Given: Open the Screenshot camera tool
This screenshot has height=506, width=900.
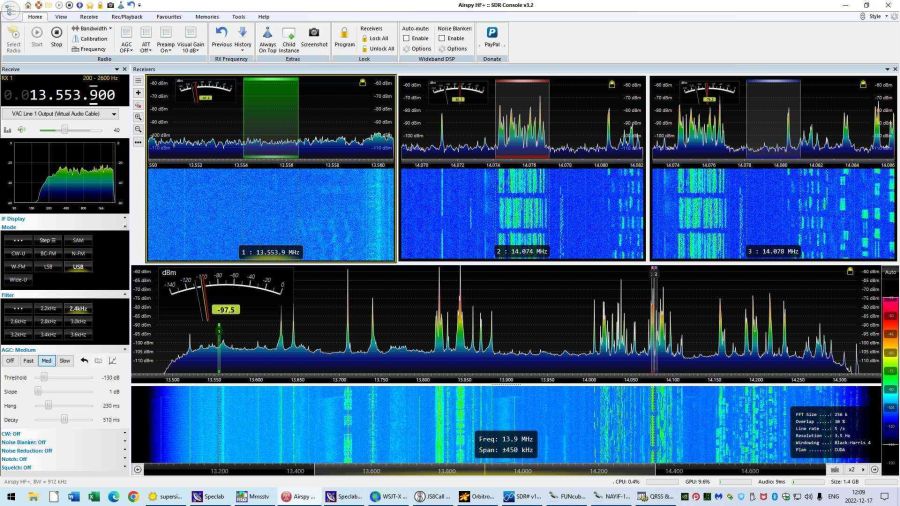Looking at the screenshot, I should [314, 37].
